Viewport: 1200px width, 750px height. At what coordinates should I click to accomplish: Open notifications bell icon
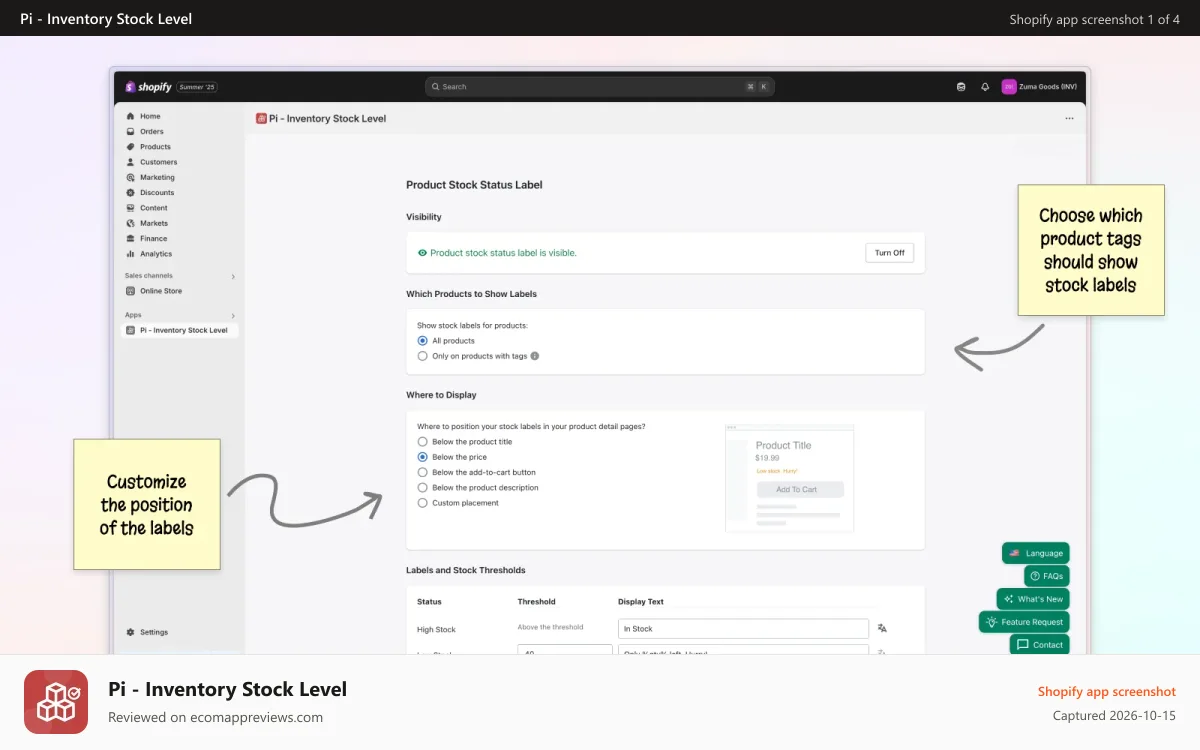coord(985,87)
